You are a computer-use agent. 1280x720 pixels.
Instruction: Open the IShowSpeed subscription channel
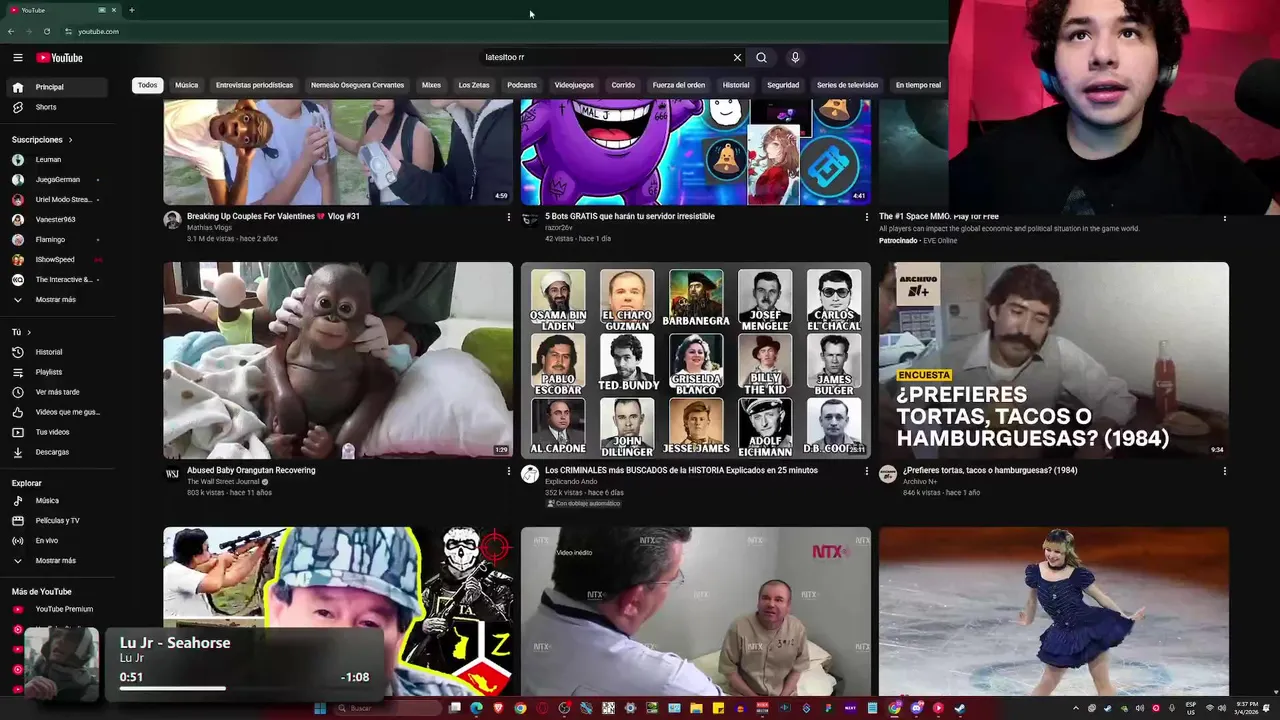click(x=57, y=260)
